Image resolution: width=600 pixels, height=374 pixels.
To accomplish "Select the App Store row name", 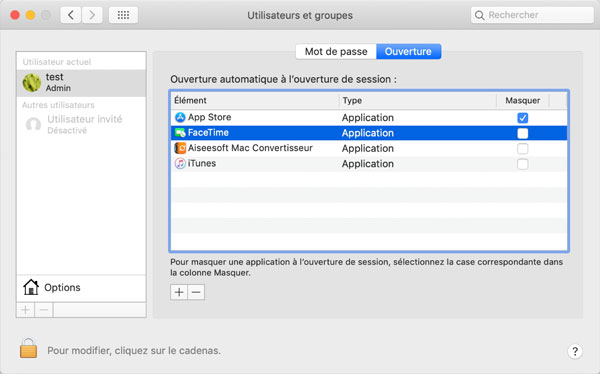I will coord(209,117).
